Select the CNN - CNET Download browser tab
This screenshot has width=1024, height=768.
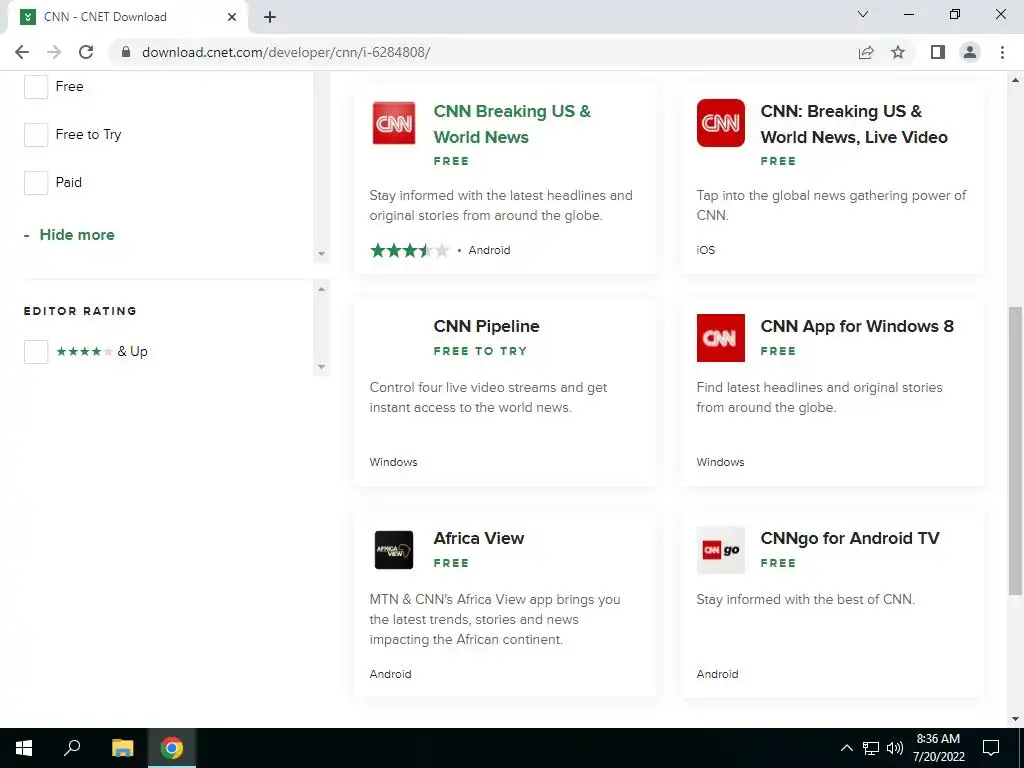pos(127,17)
